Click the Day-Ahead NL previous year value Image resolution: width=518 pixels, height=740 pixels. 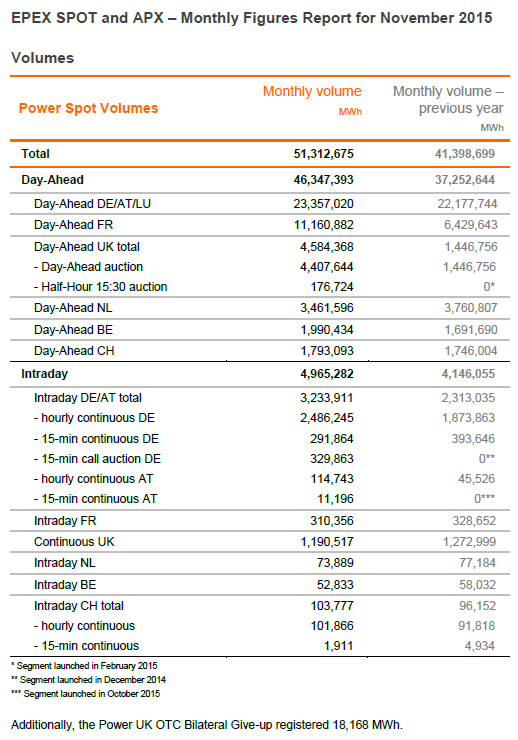click(470, 308)
